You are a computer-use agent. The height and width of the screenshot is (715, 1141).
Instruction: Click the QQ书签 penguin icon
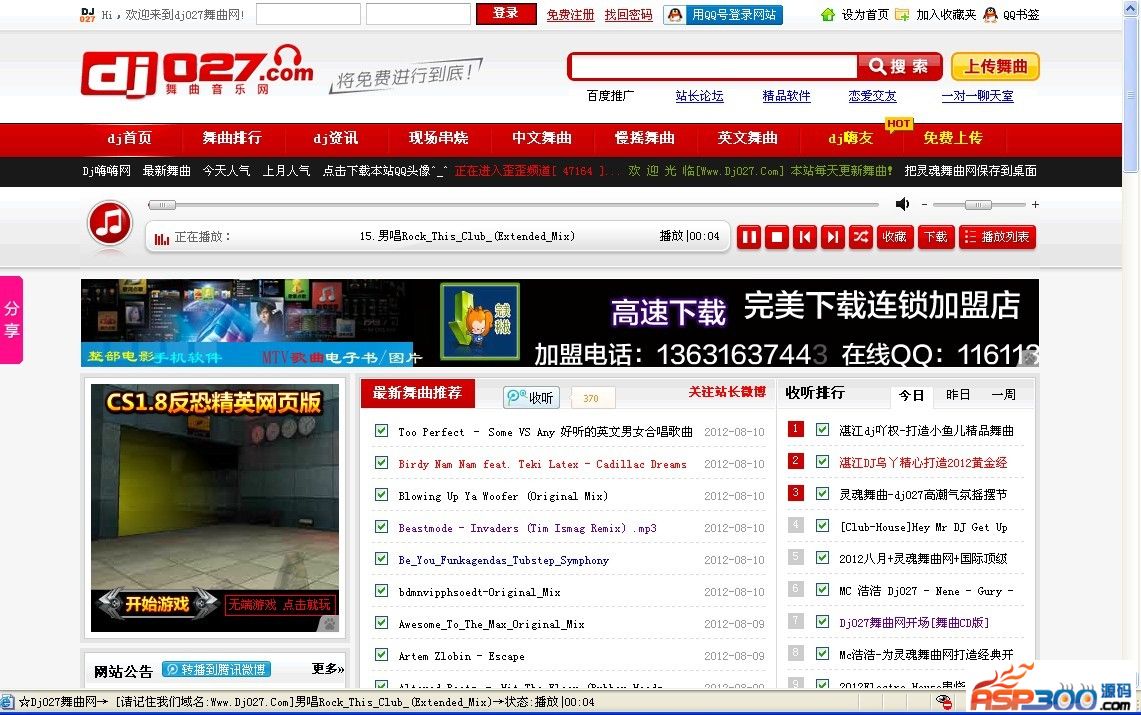click(x=990, y=15)
